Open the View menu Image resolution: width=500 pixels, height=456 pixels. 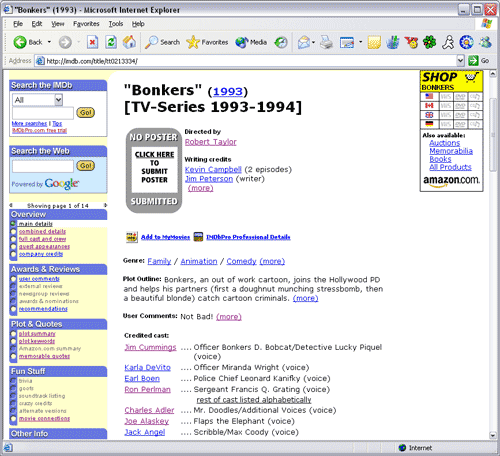coord(58,24)
